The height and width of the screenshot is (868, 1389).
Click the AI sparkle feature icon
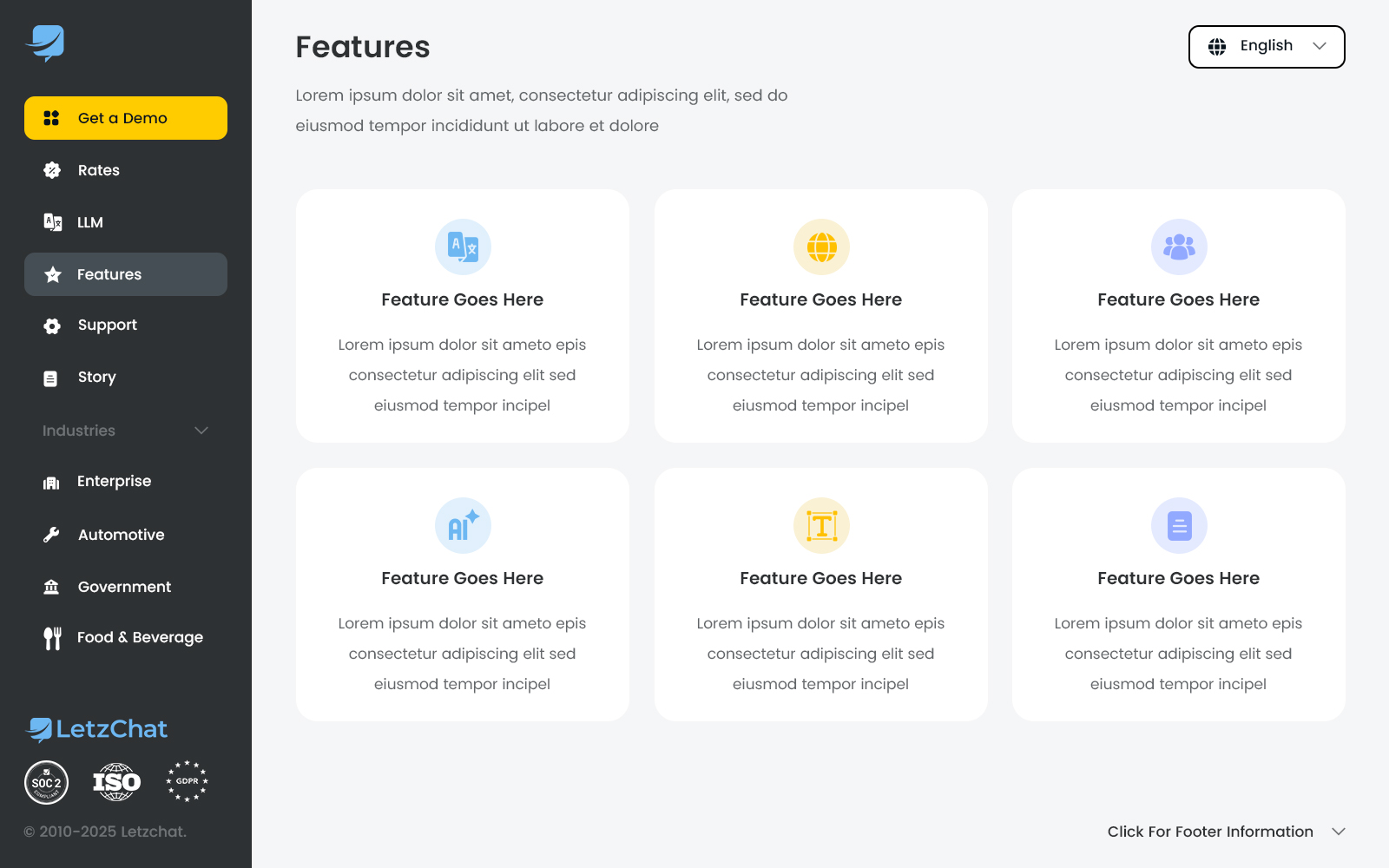coord(463,526)
